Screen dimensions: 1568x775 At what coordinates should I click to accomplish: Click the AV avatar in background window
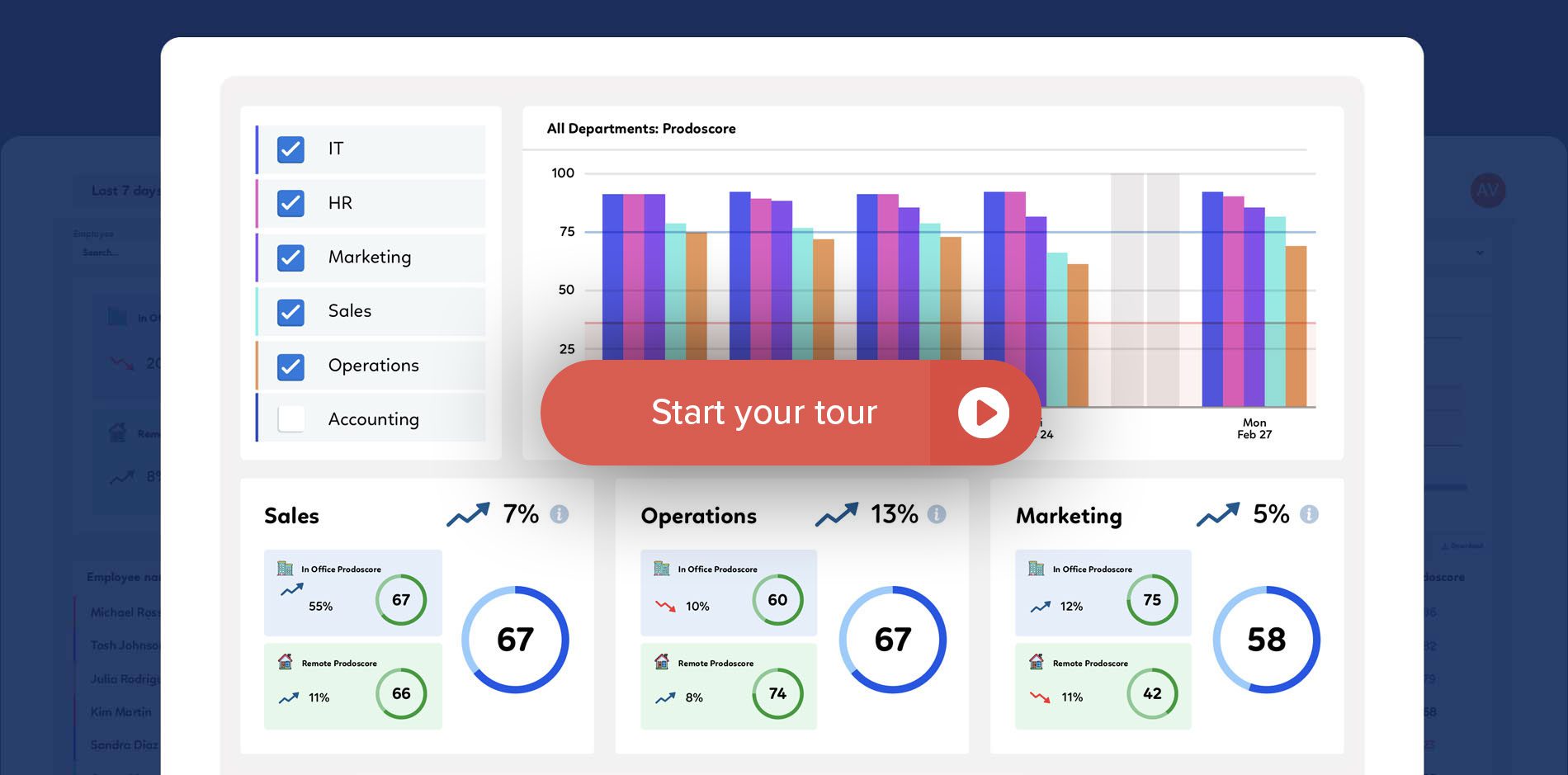click(1488, 191)
